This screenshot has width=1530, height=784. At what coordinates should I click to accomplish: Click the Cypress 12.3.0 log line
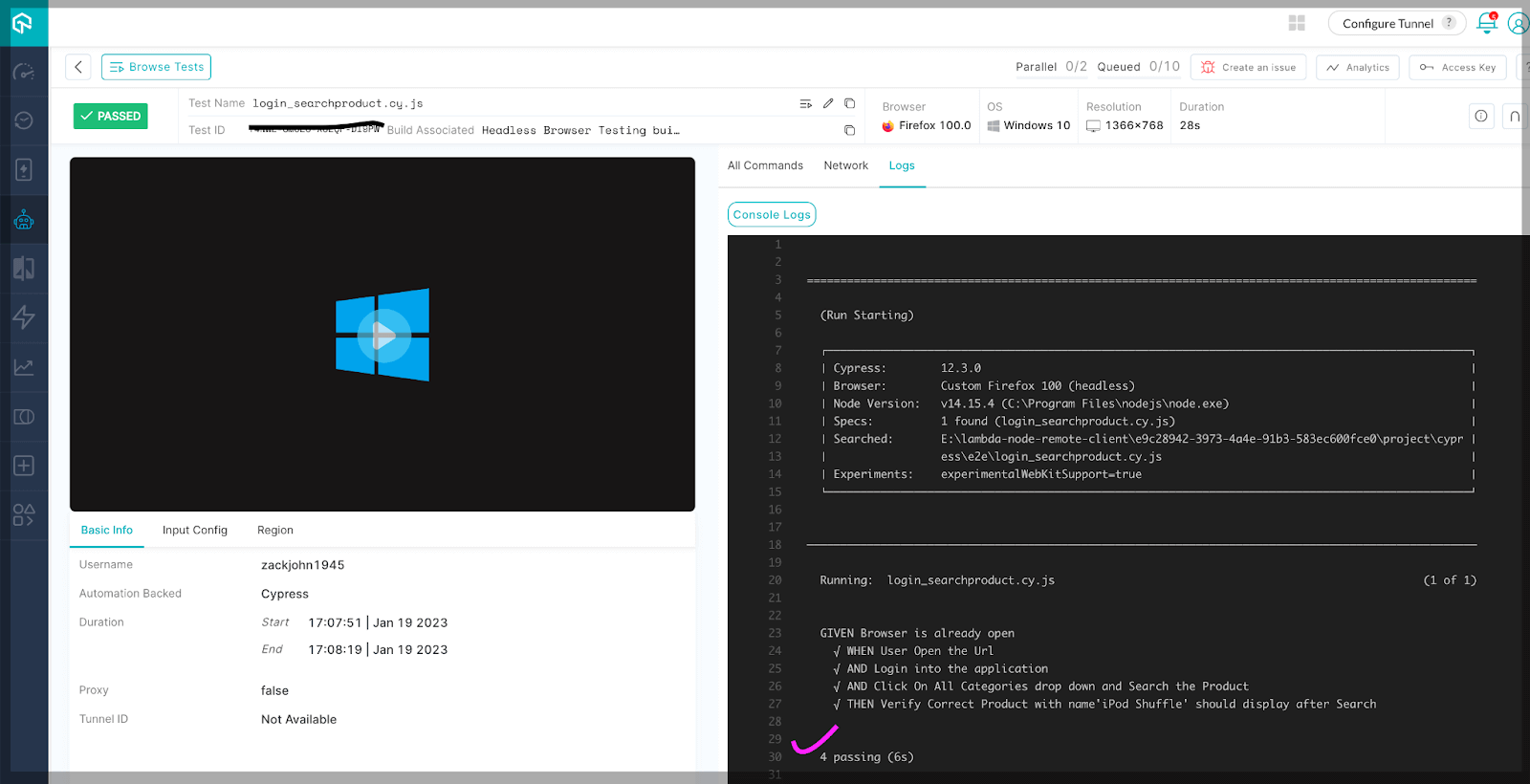[x=907, y=368]
